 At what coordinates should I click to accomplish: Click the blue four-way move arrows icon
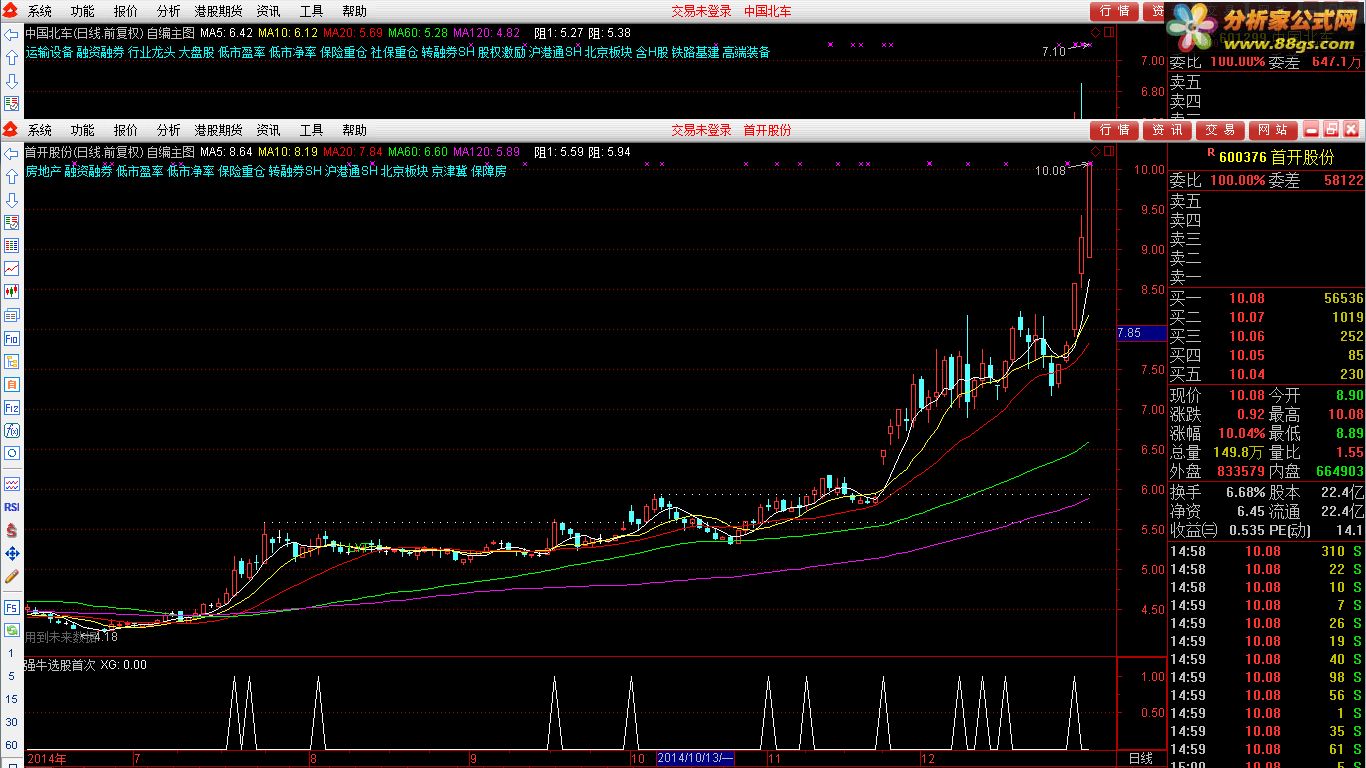tap(12, 553)
